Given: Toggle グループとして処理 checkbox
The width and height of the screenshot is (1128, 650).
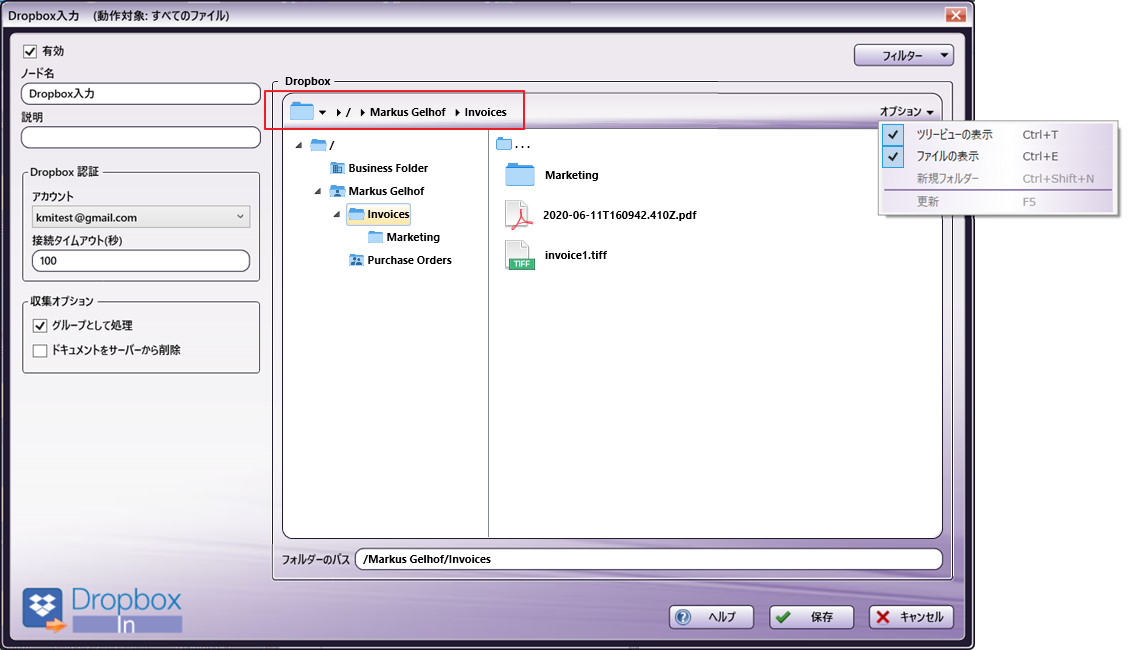Looking at the screenshot, I should [x=40, y=326].
